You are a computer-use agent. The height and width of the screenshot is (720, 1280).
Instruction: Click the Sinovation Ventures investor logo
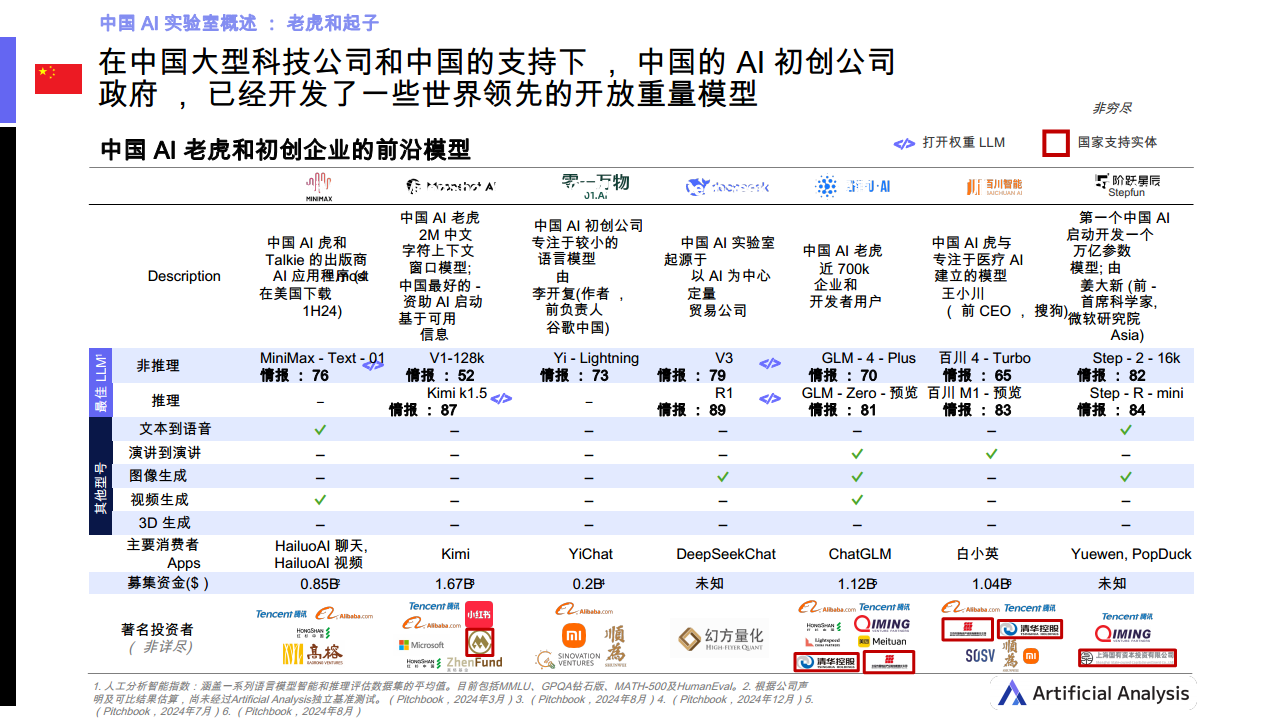pyautogui.click(x=567, y=659)
